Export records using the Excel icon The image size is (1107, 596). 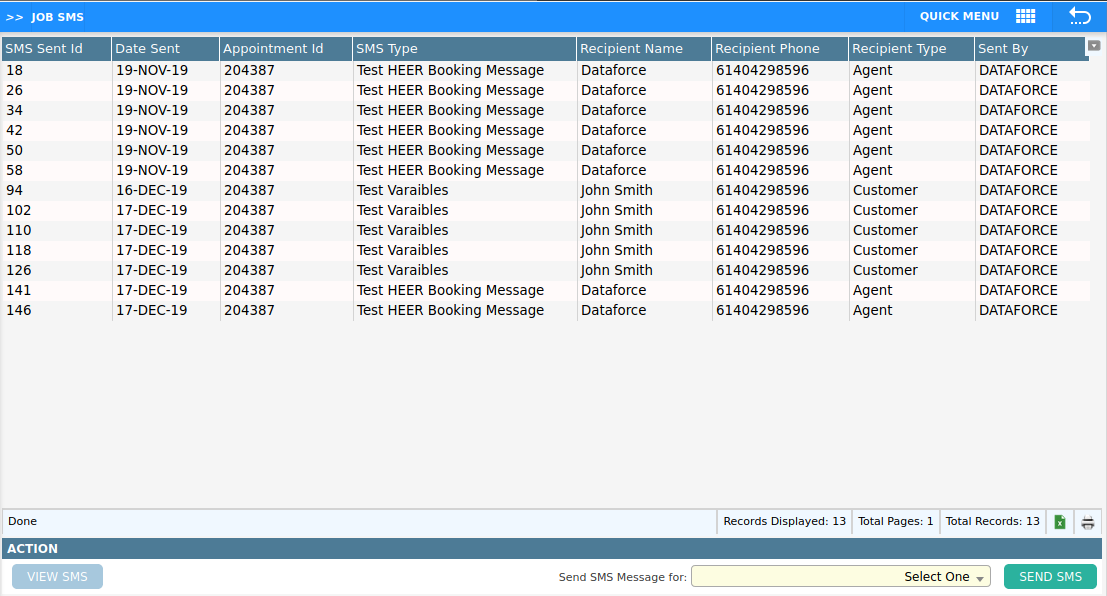(1059, 522)
